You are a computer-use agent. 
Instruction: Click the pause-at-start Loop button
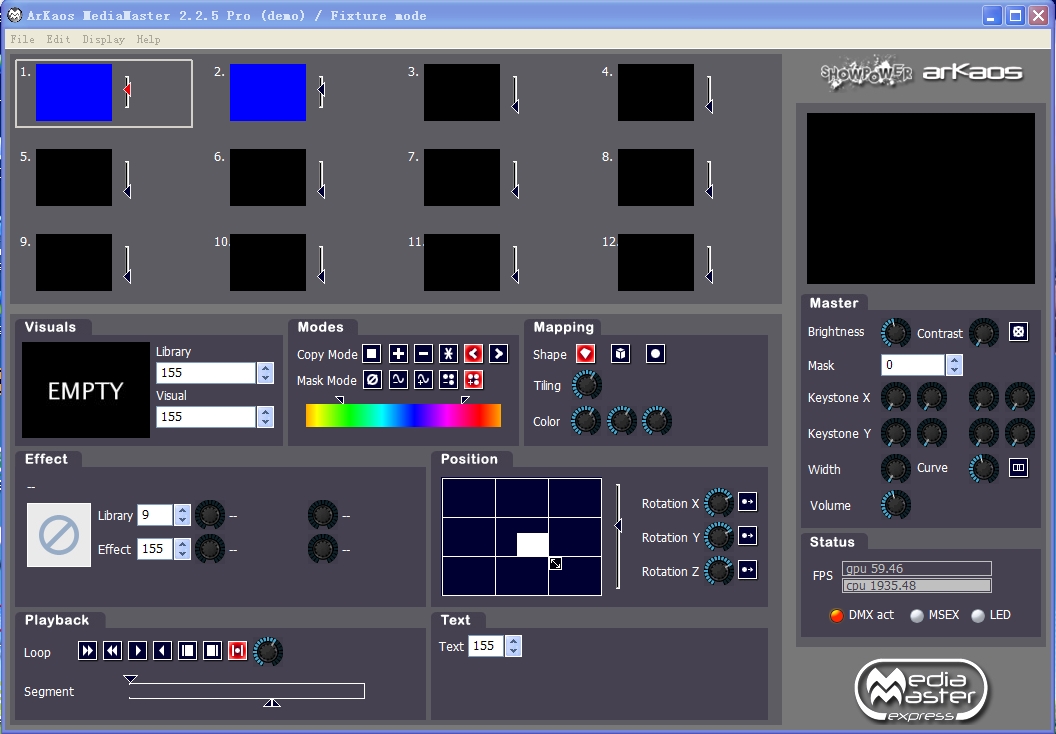187,650
